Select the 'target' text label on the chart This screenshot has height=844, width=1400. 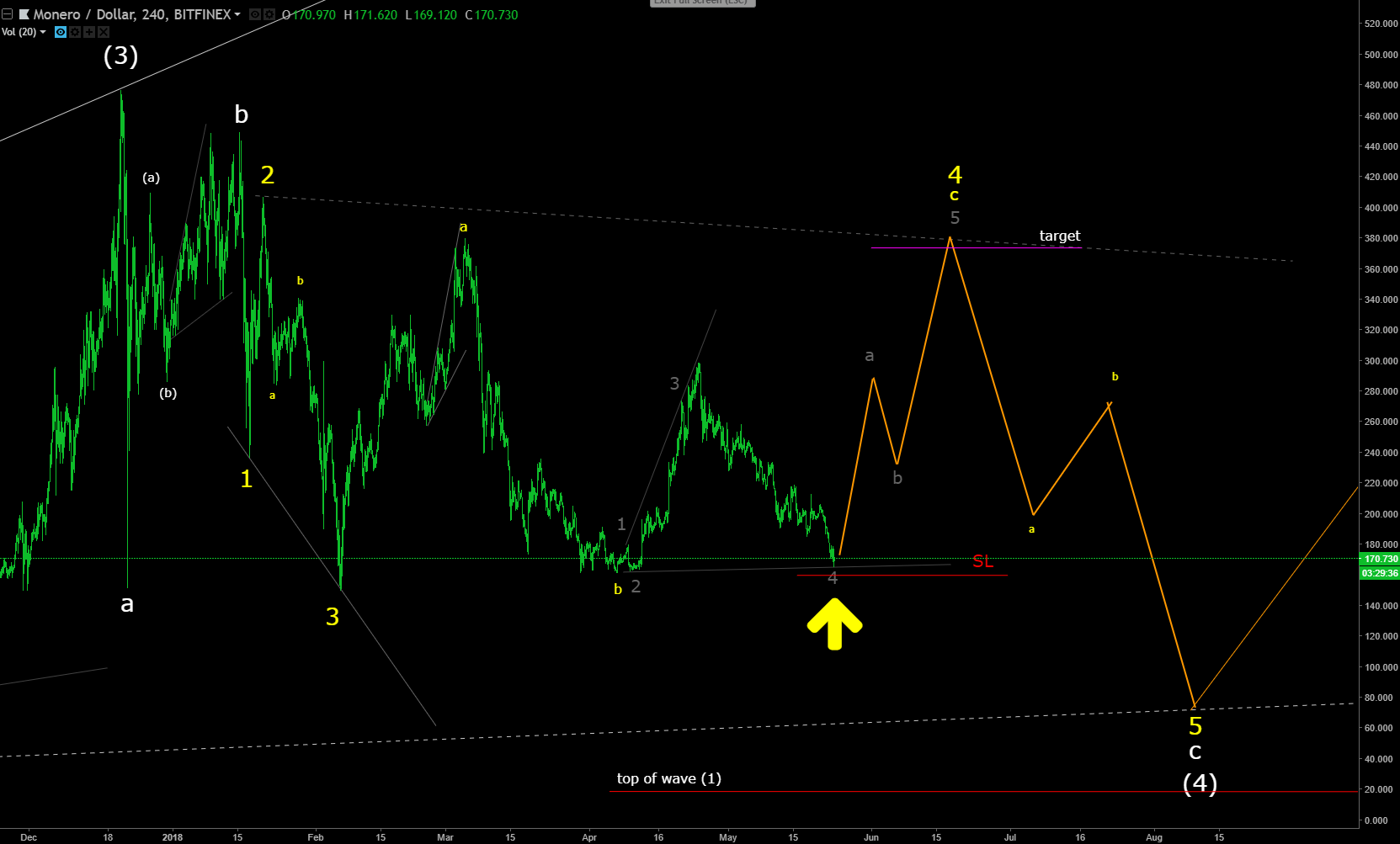[x=1060, y=236]
